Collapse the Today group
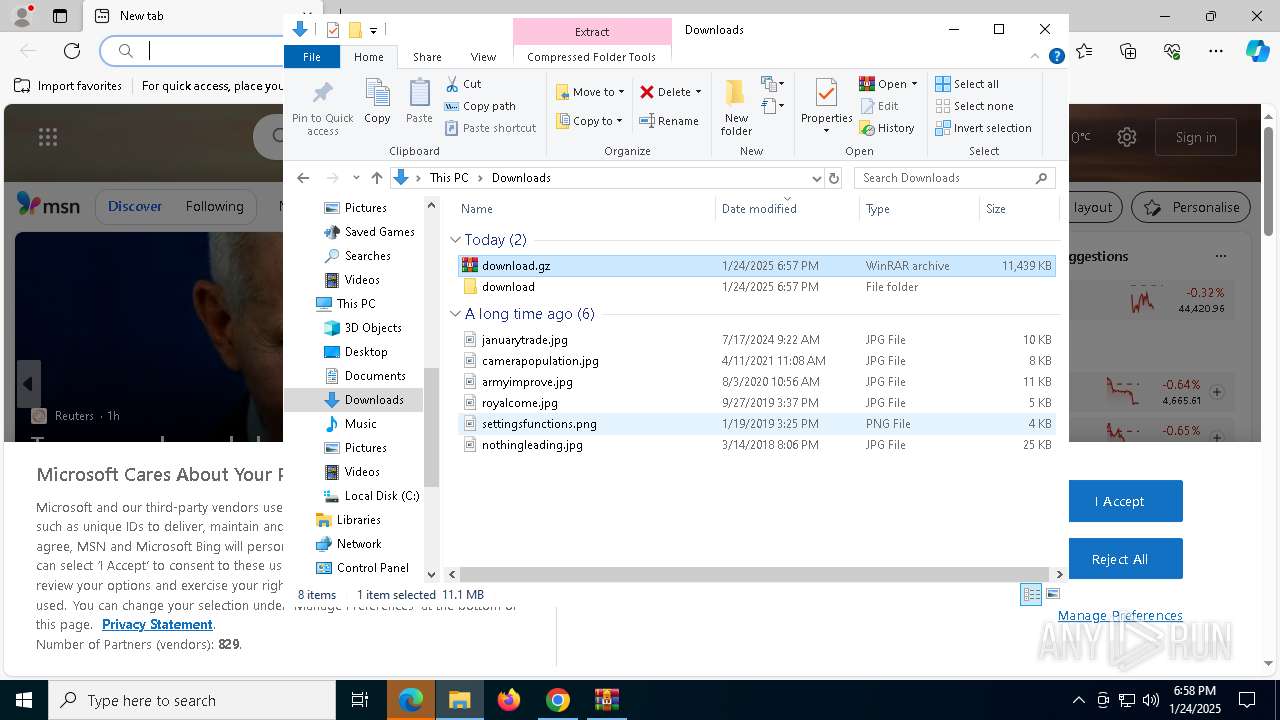 tap(455, 240)
